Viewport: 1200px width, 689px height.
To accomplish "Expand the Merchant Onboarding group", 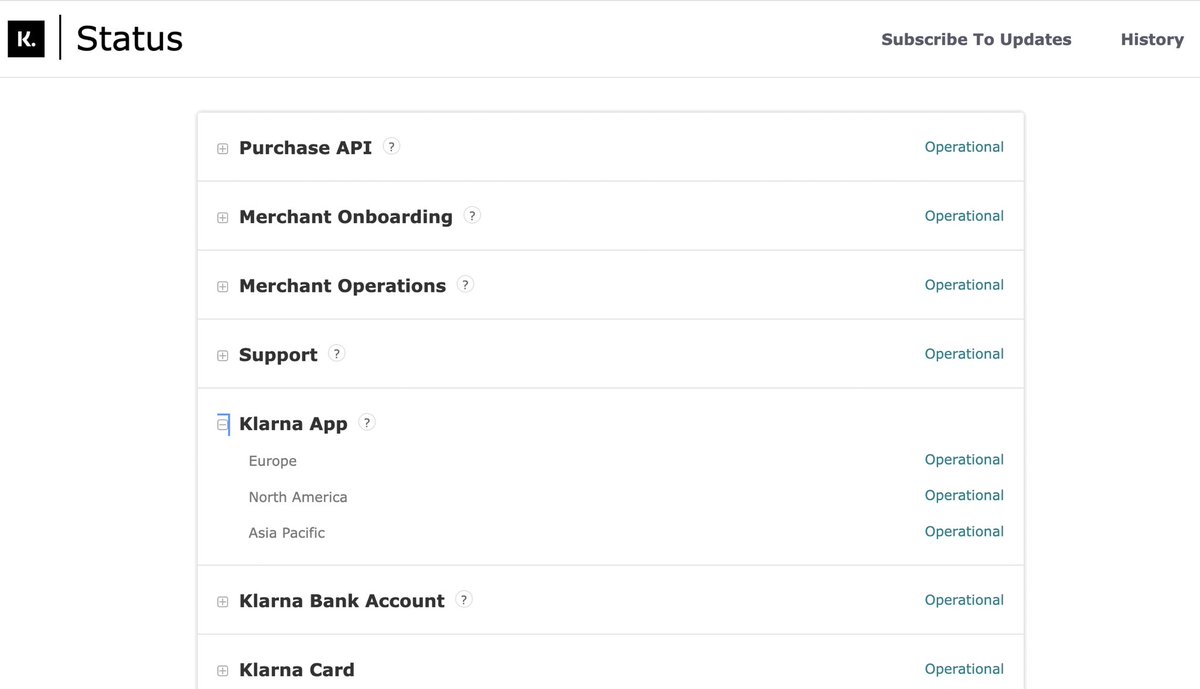I will tap(223, 218).
